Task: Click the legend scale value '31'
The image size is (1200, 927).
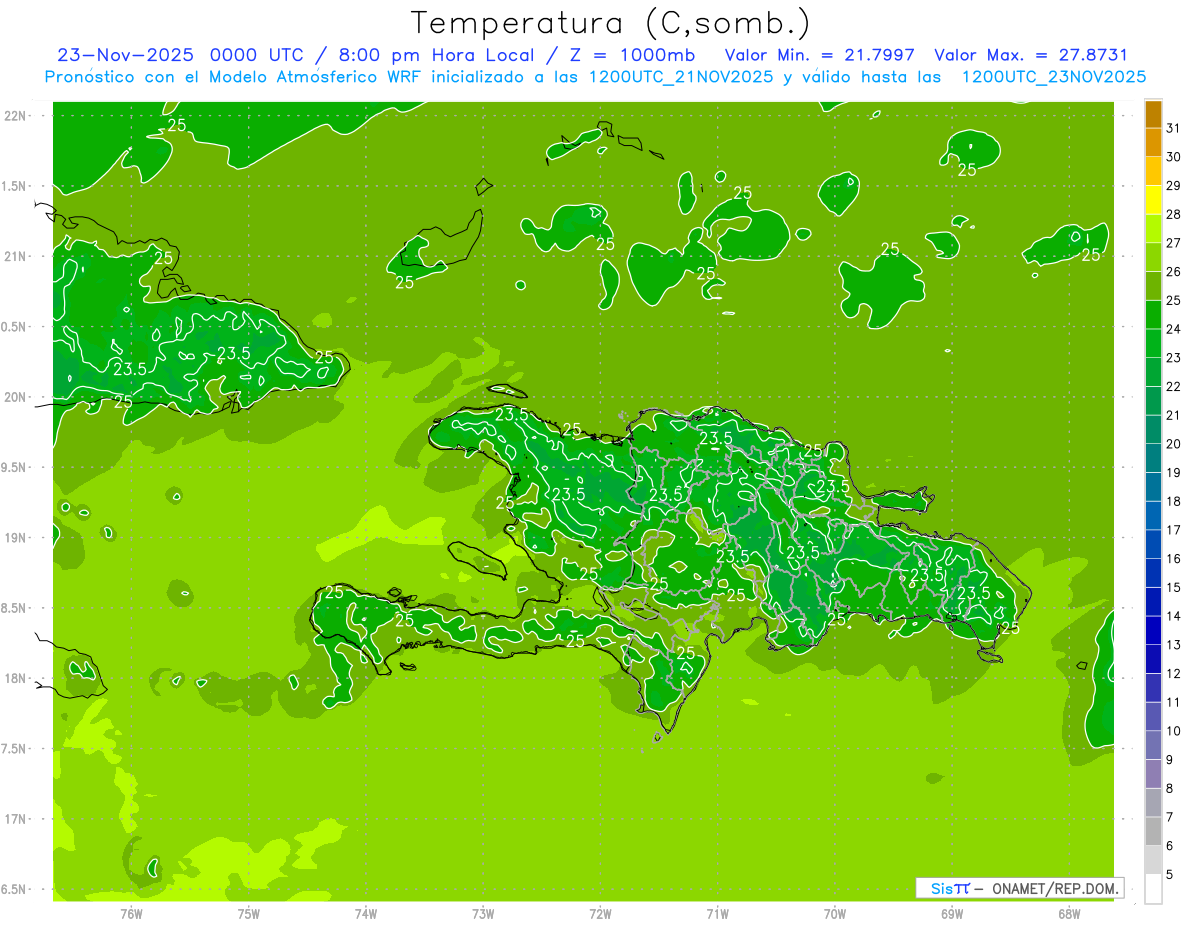Action: coord(1174,128)
